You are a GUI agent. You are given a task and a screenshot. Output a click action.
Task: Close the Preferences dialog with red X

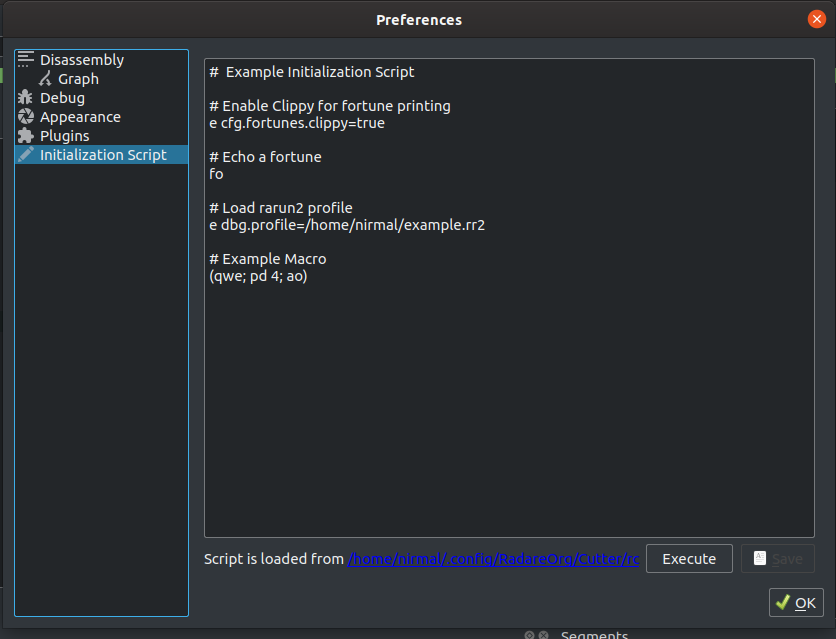click(816, 19)
